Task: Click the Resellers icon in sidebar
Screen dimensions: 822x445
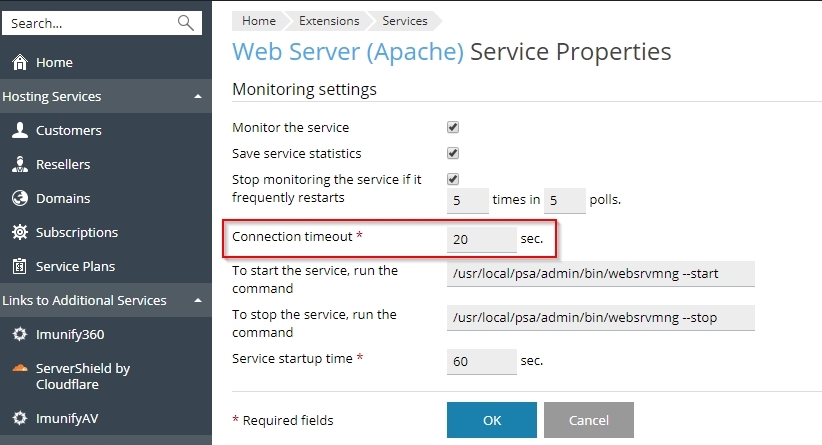Action: (19, 164)
